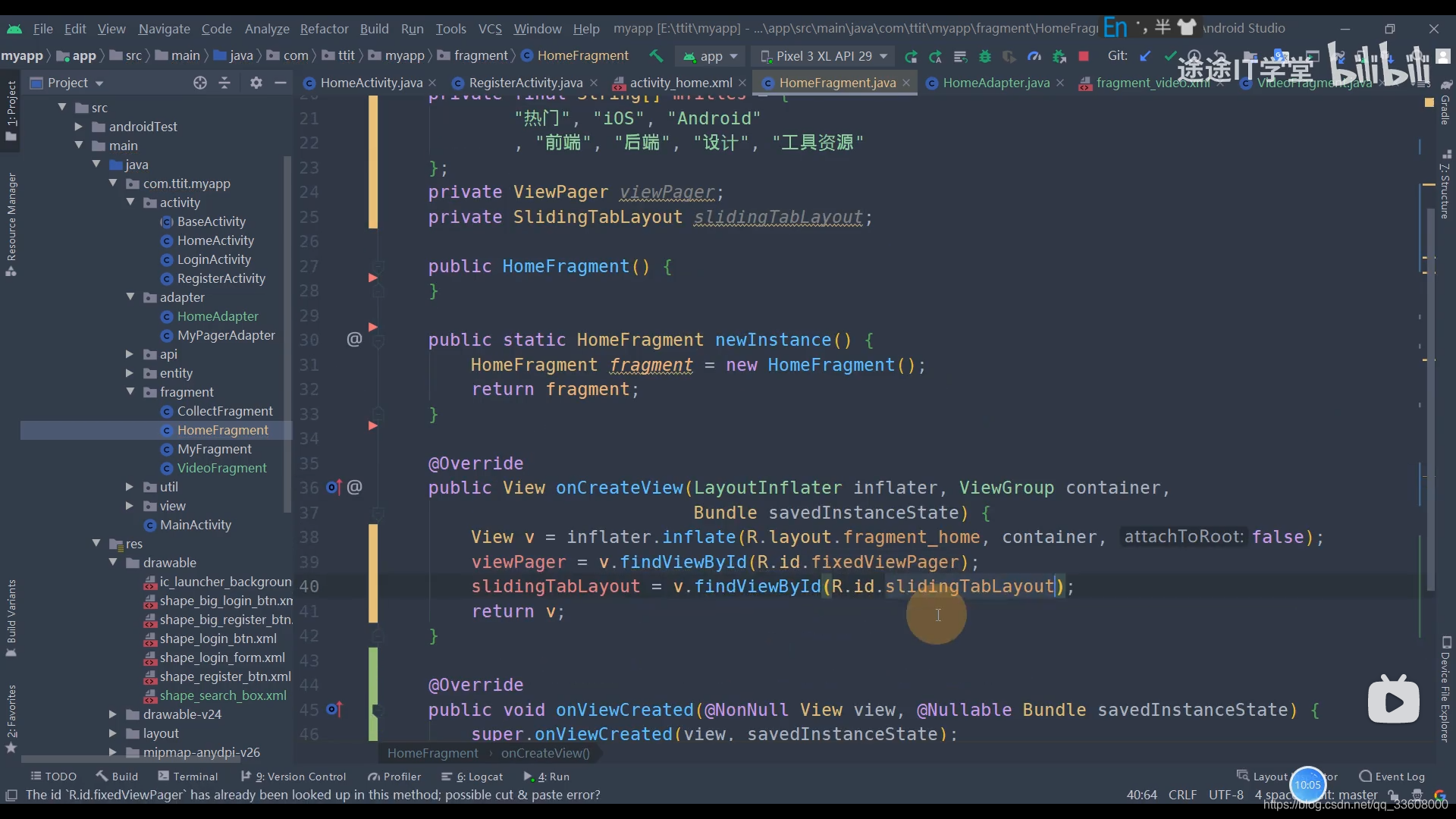Open the Device File Explorer side panel
1456x819 pixels.
coord(1445,689)
